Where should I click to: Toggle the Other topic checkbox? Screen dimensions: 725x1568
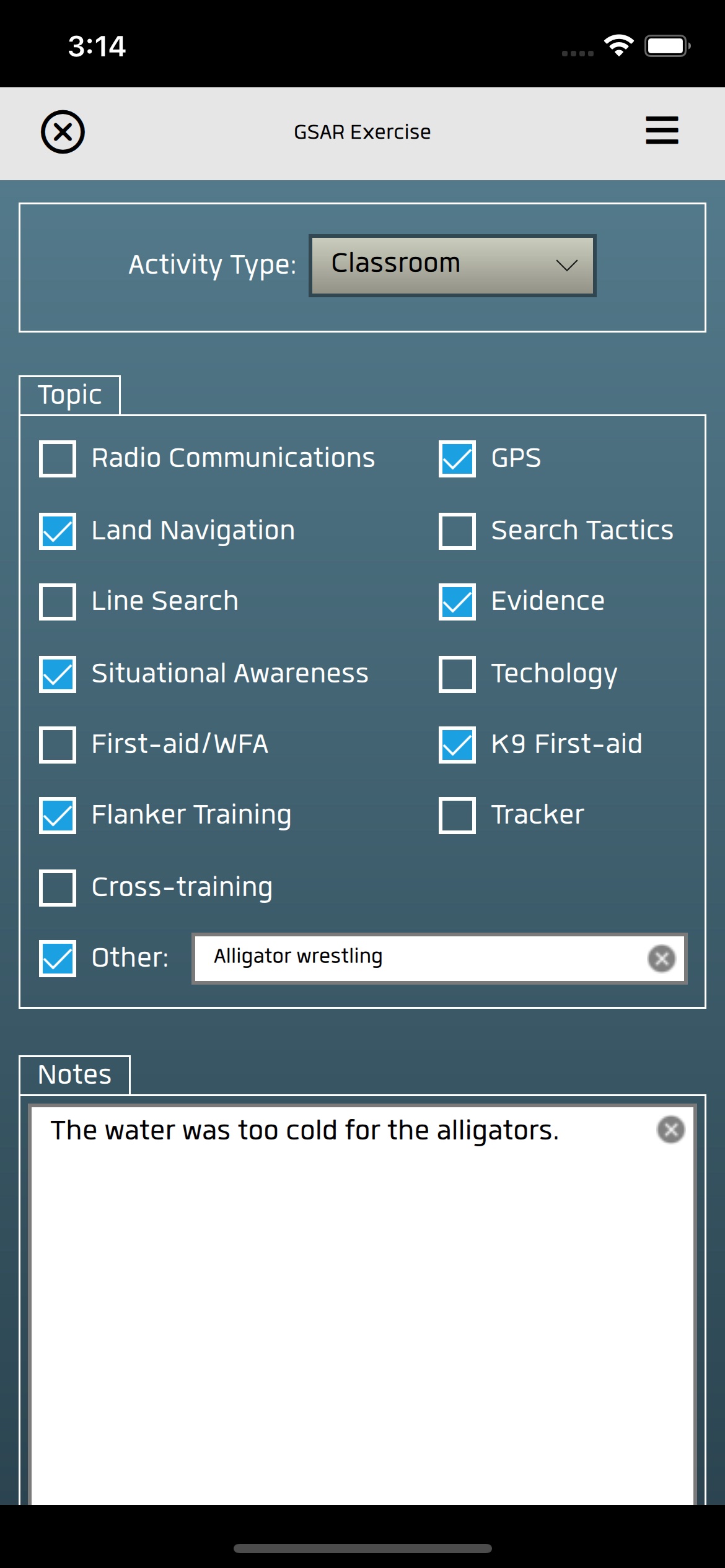(58, 958)
